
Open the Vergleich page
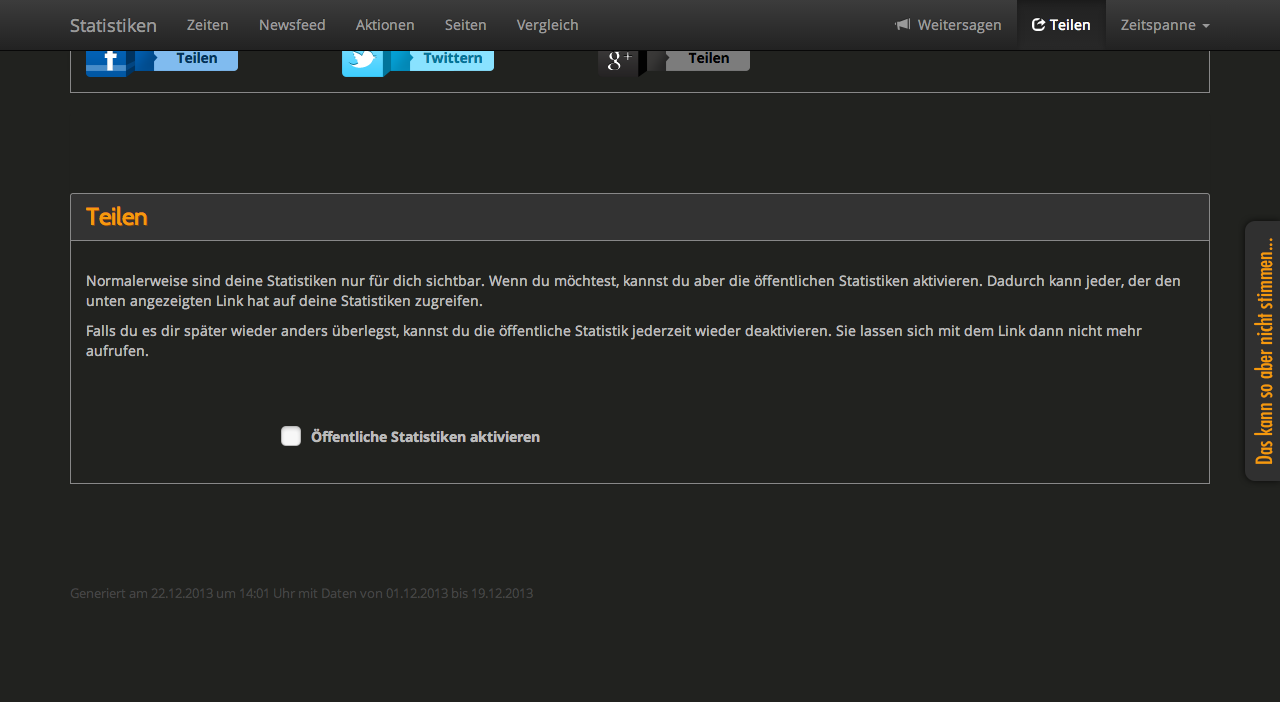[547, 25]
